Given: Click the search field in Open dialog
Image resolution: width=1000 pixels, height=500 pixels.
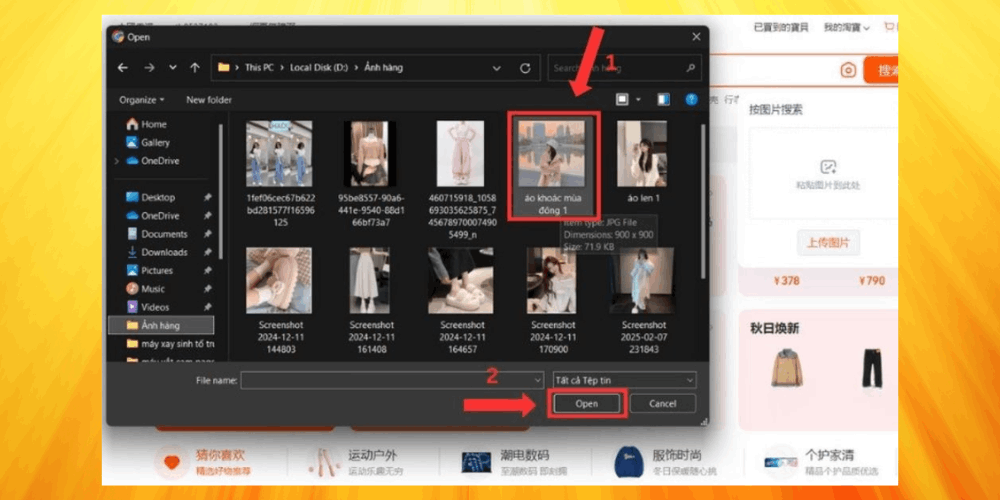Looking at the screenshot, I should point(624,68).
